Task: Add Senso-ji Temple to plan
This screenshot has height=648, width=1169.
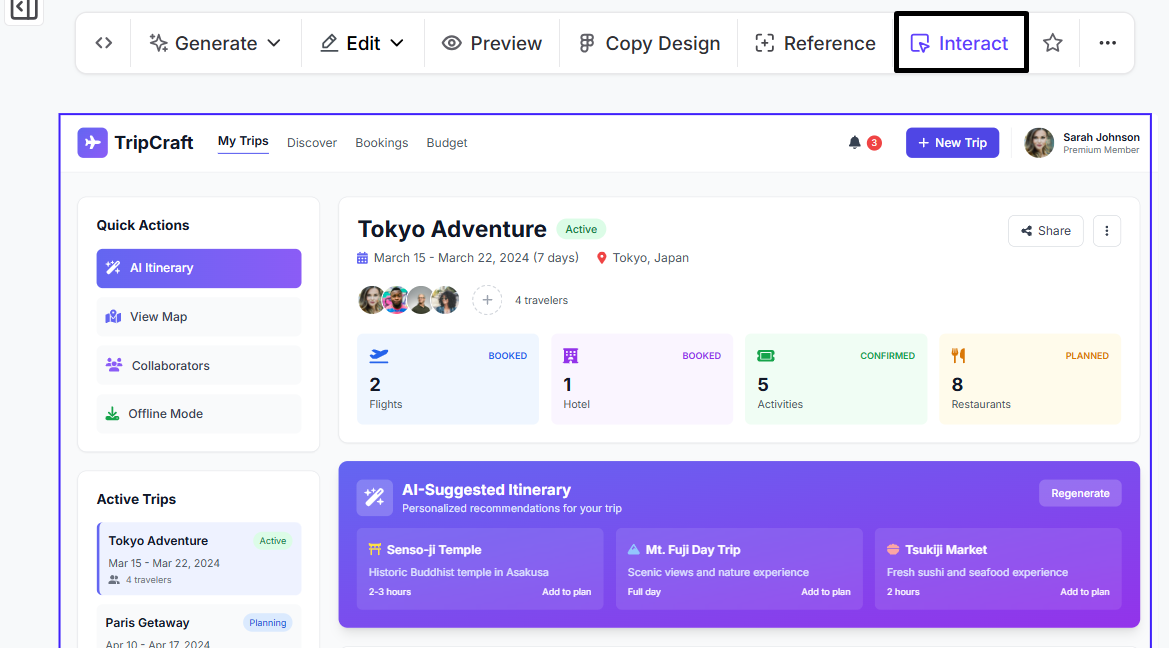Action: (x=566, y=592)
